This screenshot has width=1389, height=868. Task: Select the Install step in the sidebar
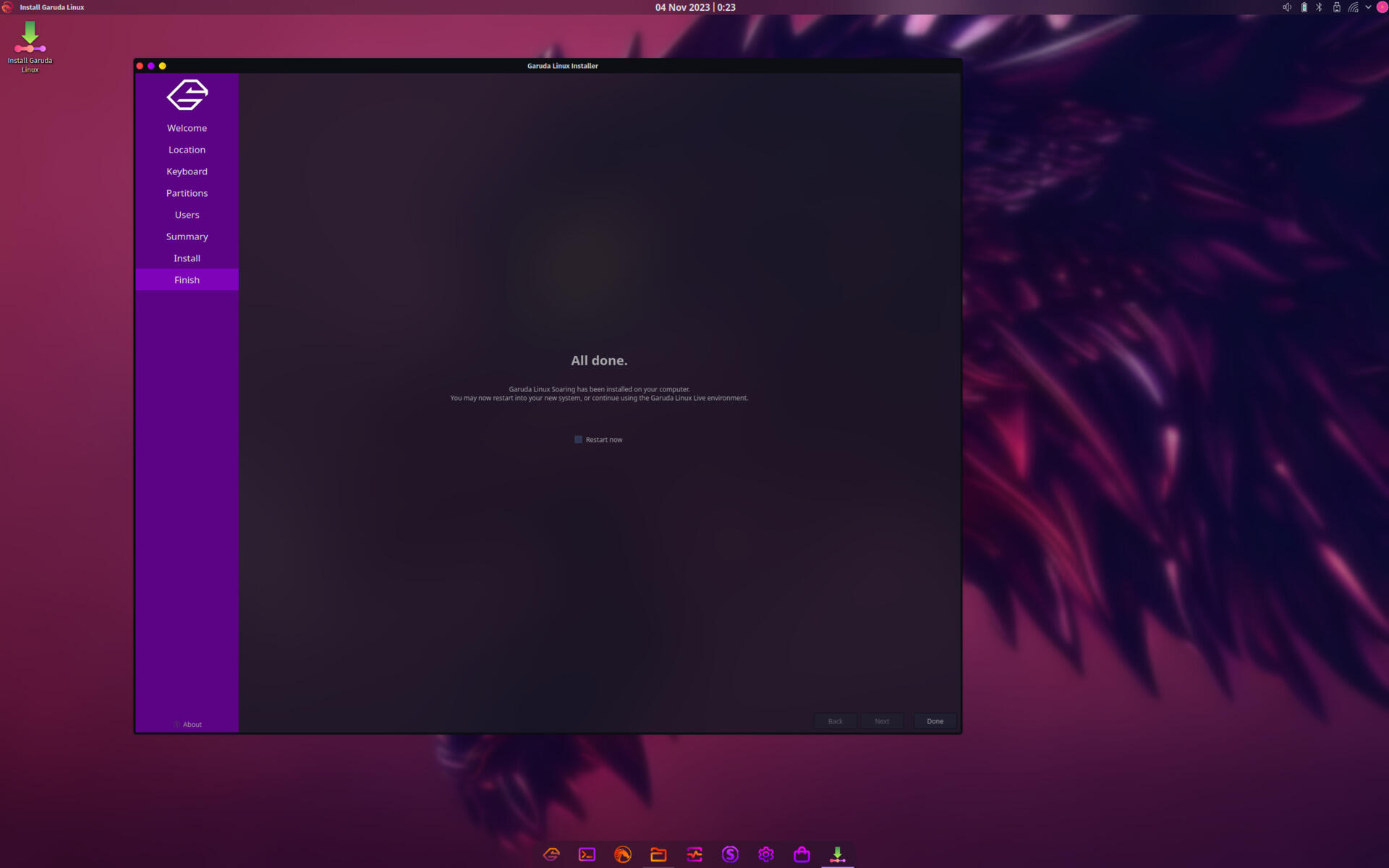point(187,258)
